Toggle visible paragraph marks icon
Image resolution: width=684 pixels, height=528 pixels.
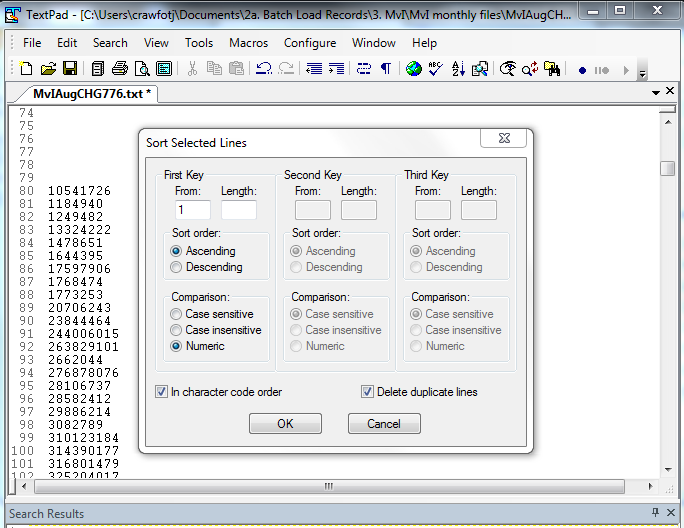pyautogui.click(x=385, y=69)
